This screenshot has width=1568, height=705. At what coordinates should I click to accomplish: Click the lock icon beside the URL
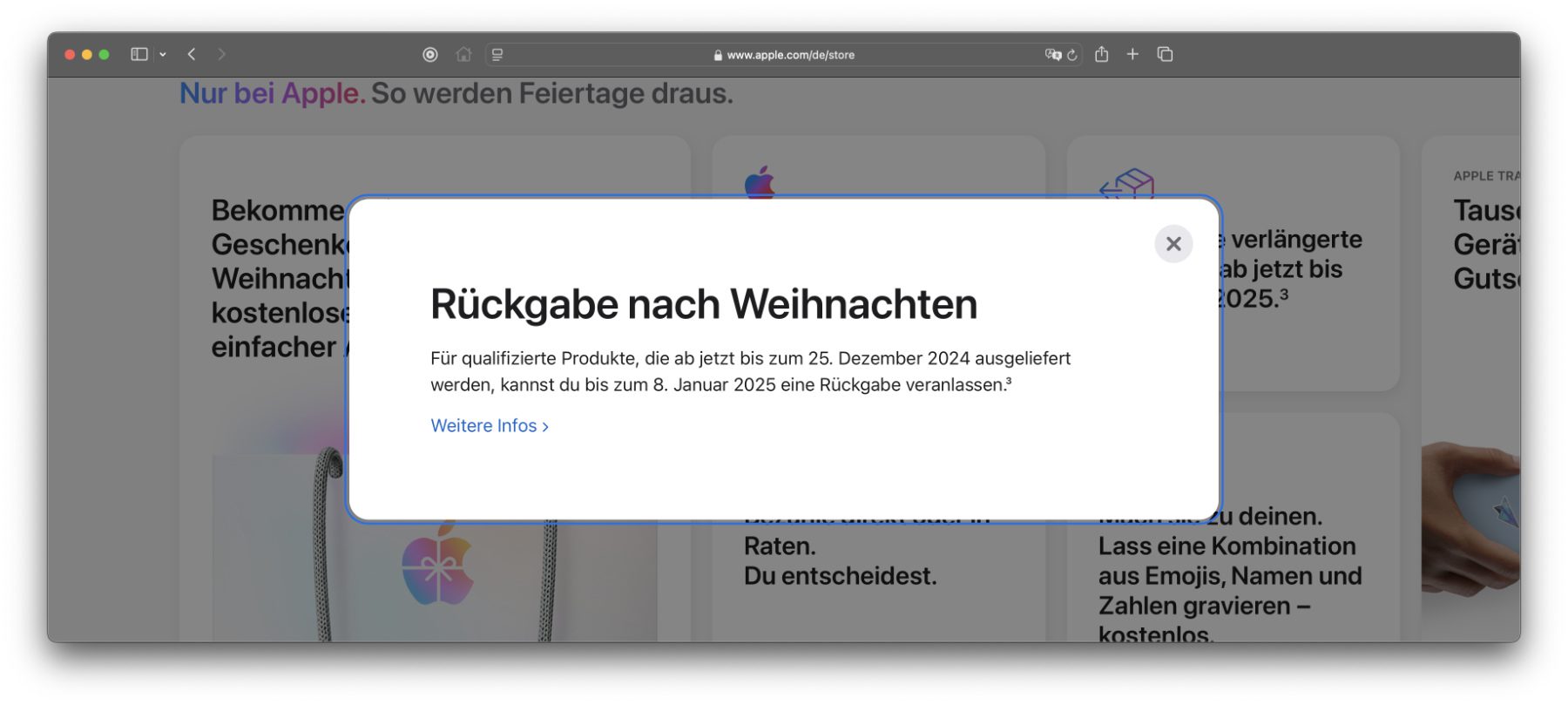tap(718, 55)
